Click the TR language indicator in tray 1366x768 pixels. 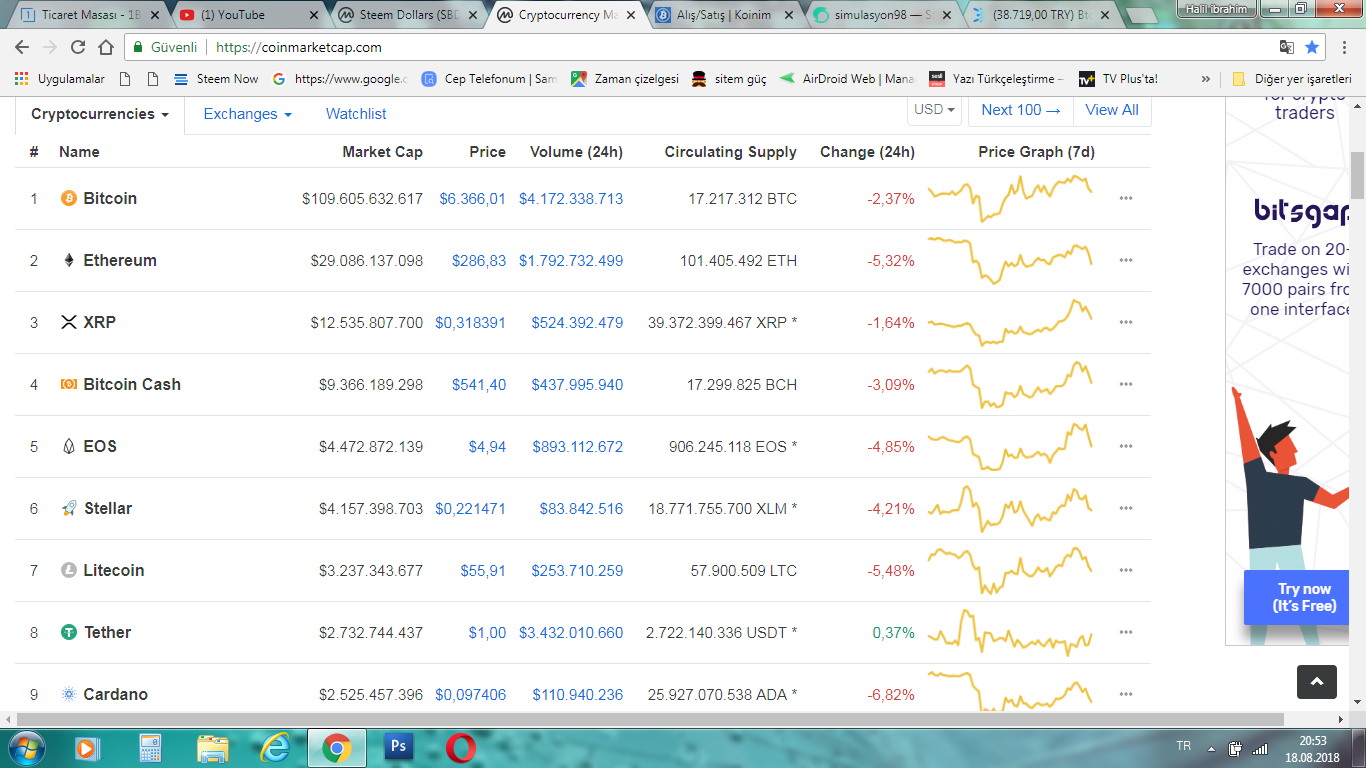click(x=1184, y=746)
